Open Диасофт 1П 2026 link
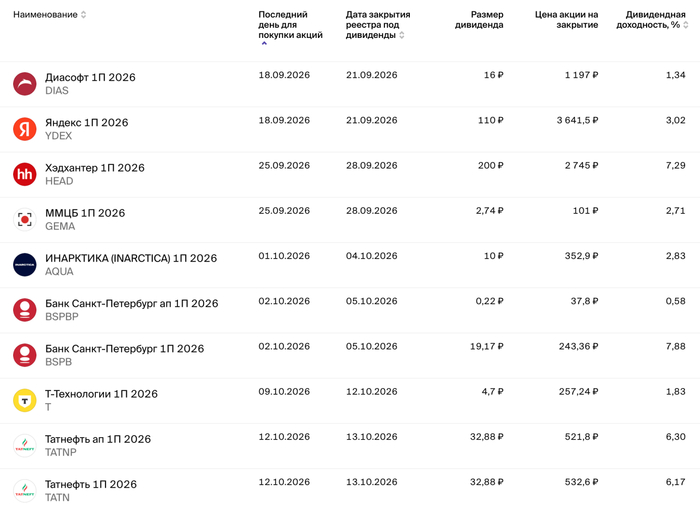This screenshot has width=700, height=512. 90,77
